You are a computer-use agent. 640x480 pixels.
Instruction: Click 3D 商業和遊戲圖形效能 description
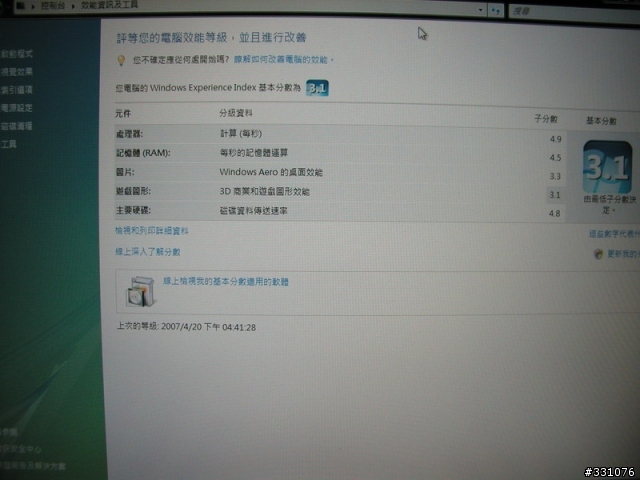pyautogui.click(x=264, y=191)
